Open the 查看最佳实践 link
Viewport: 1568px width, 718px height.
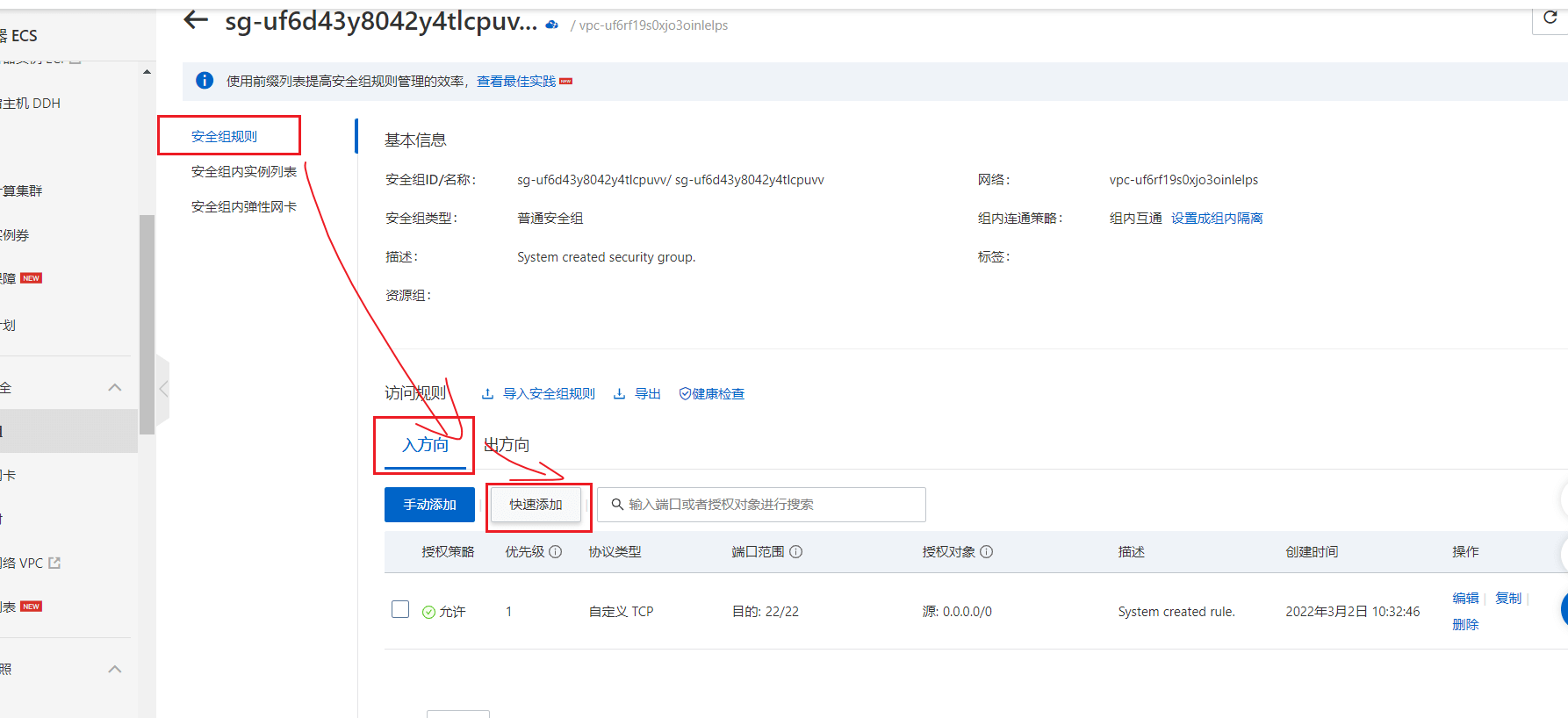click(x=516, y=81)
